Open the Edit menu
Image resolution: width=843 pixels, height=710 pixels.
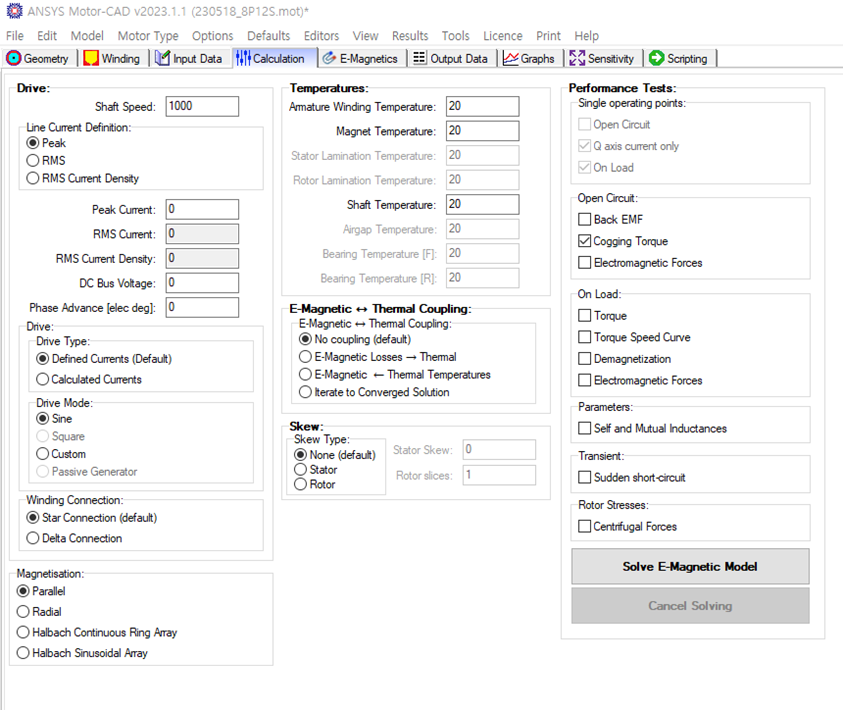[x=47, y=35]
